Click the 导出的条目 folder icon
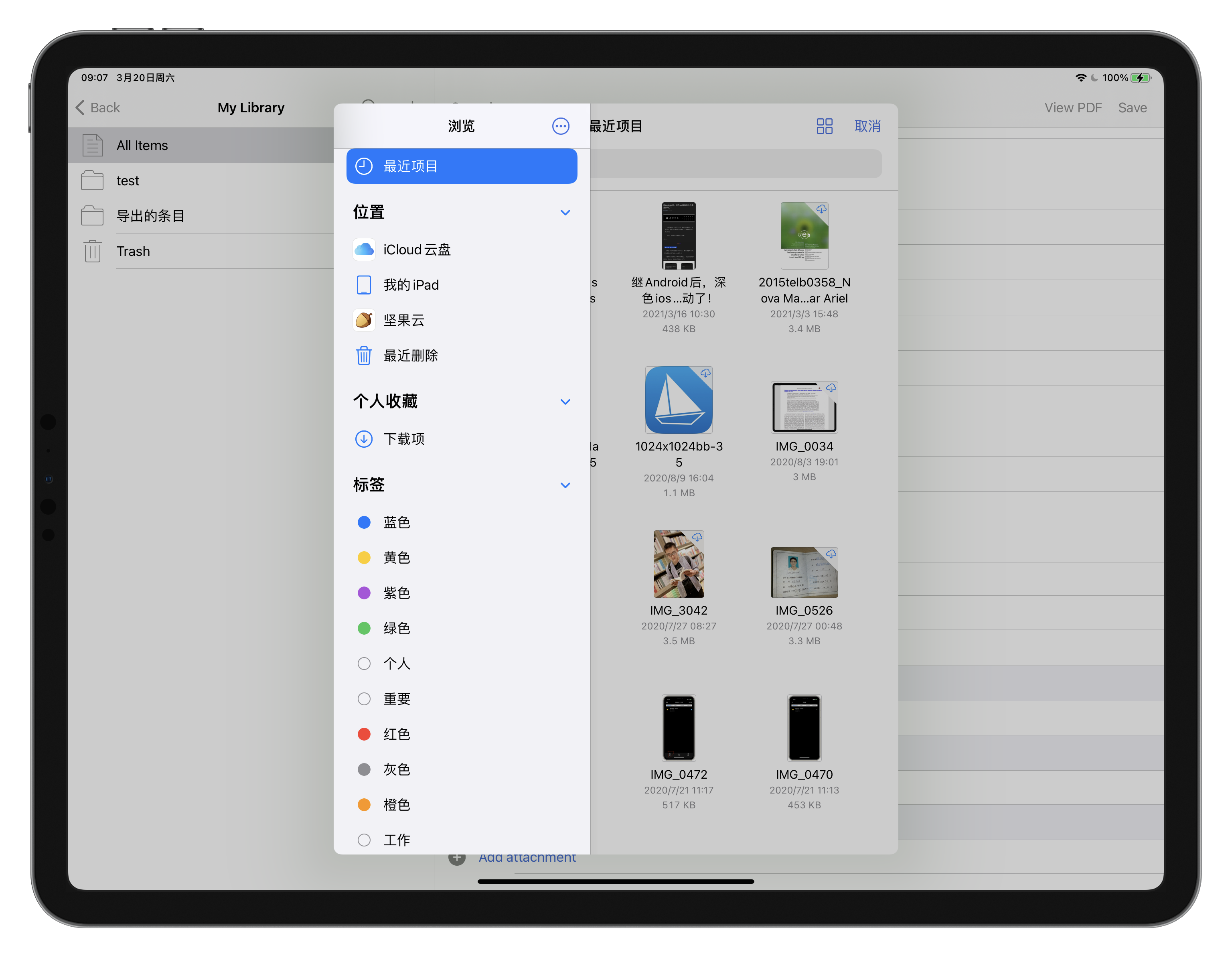 93,215
